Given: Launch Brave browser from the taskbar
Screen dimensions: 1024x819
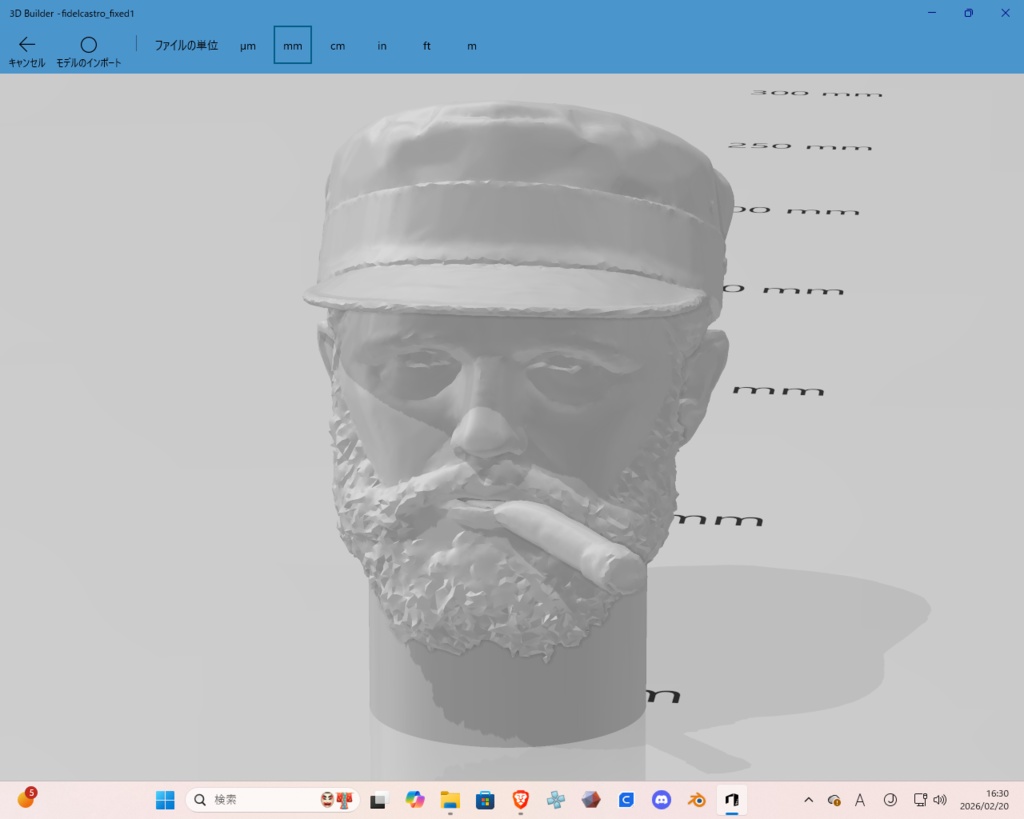Looking at the screenshot, I should [x=520, y=799].
